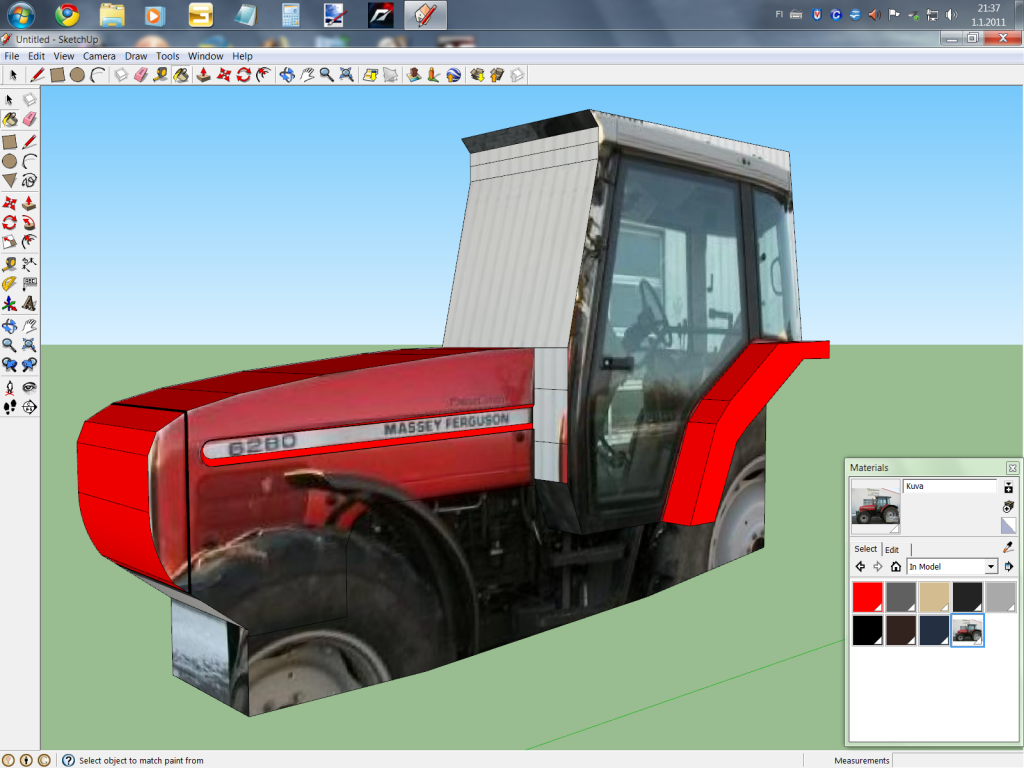Select the Tape Measure in the top toolbar

[161, 75]
